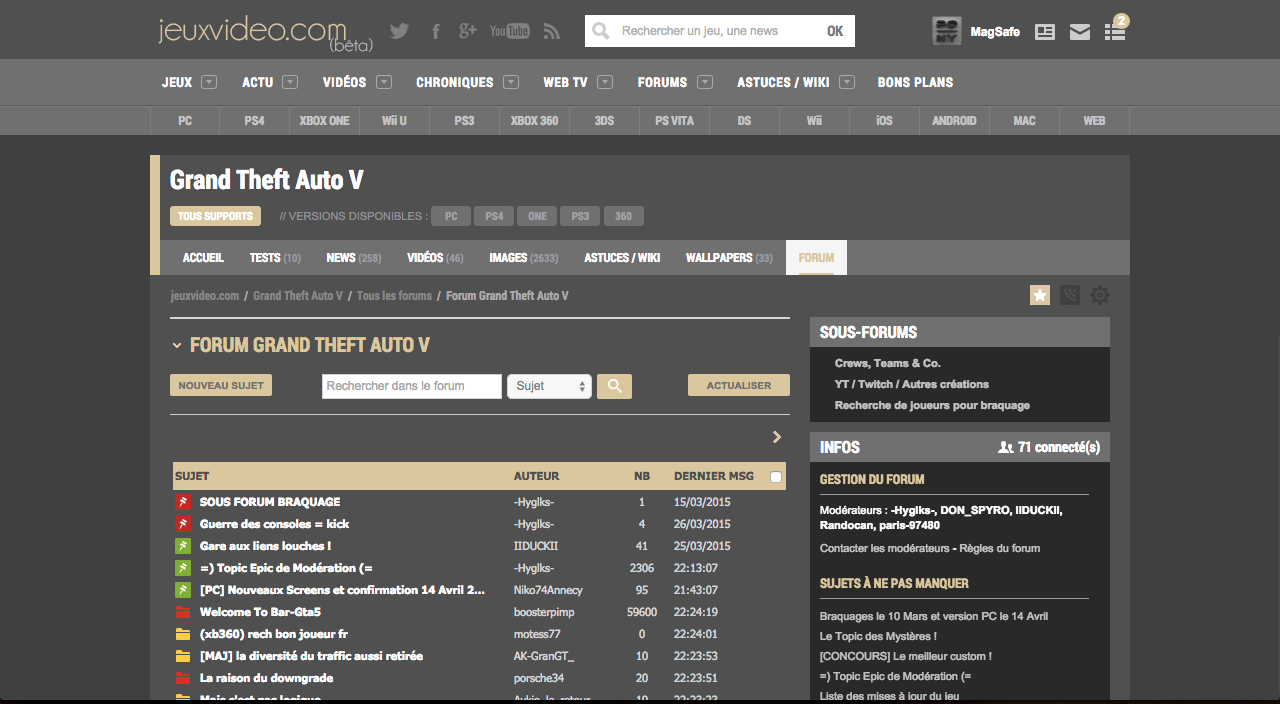
Task: Collapse the Forum Grand Theft Auto V section
Action: coord(177,345)
